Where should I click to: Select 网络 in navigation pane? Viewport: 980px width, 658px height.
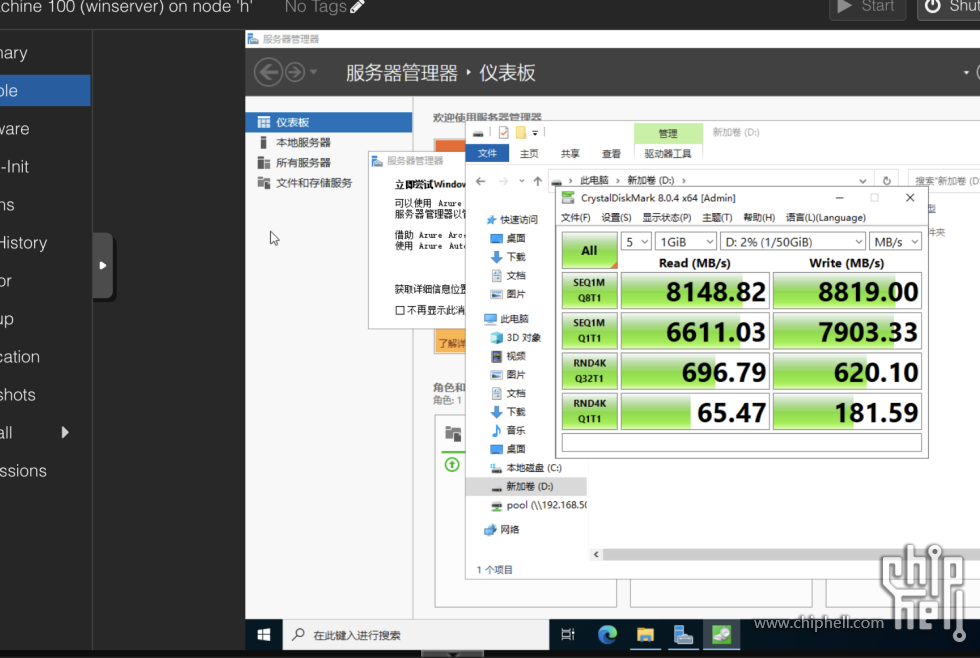point(509,529)
